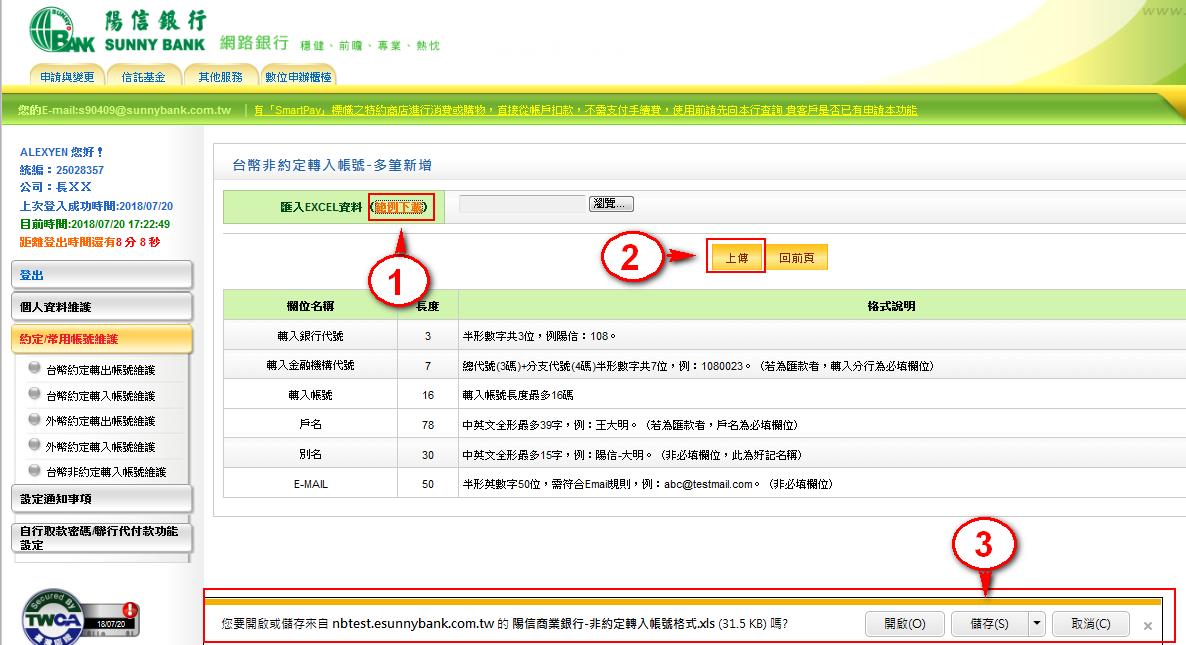
Task: Click the ALEXYEN 您好 greeting text
Action: pyautogui.click(x=61, y=152)
